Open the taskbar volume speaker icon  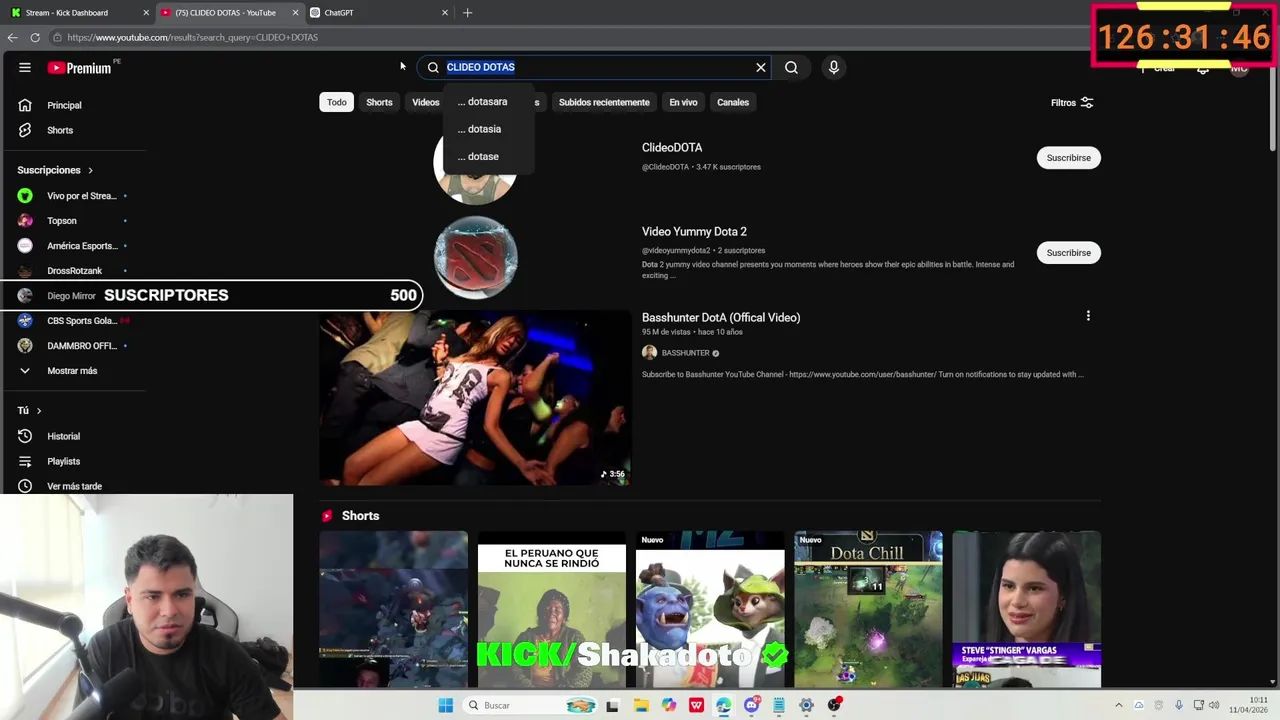click(x=1215, y=705)
